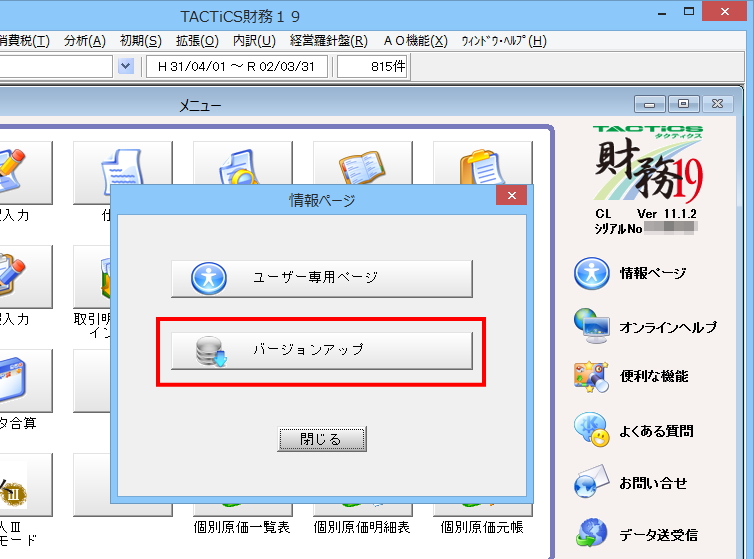Click the オンラインヘルプ sidebar label
This screenshot has height=559, width=754.
tap(668, 327)
